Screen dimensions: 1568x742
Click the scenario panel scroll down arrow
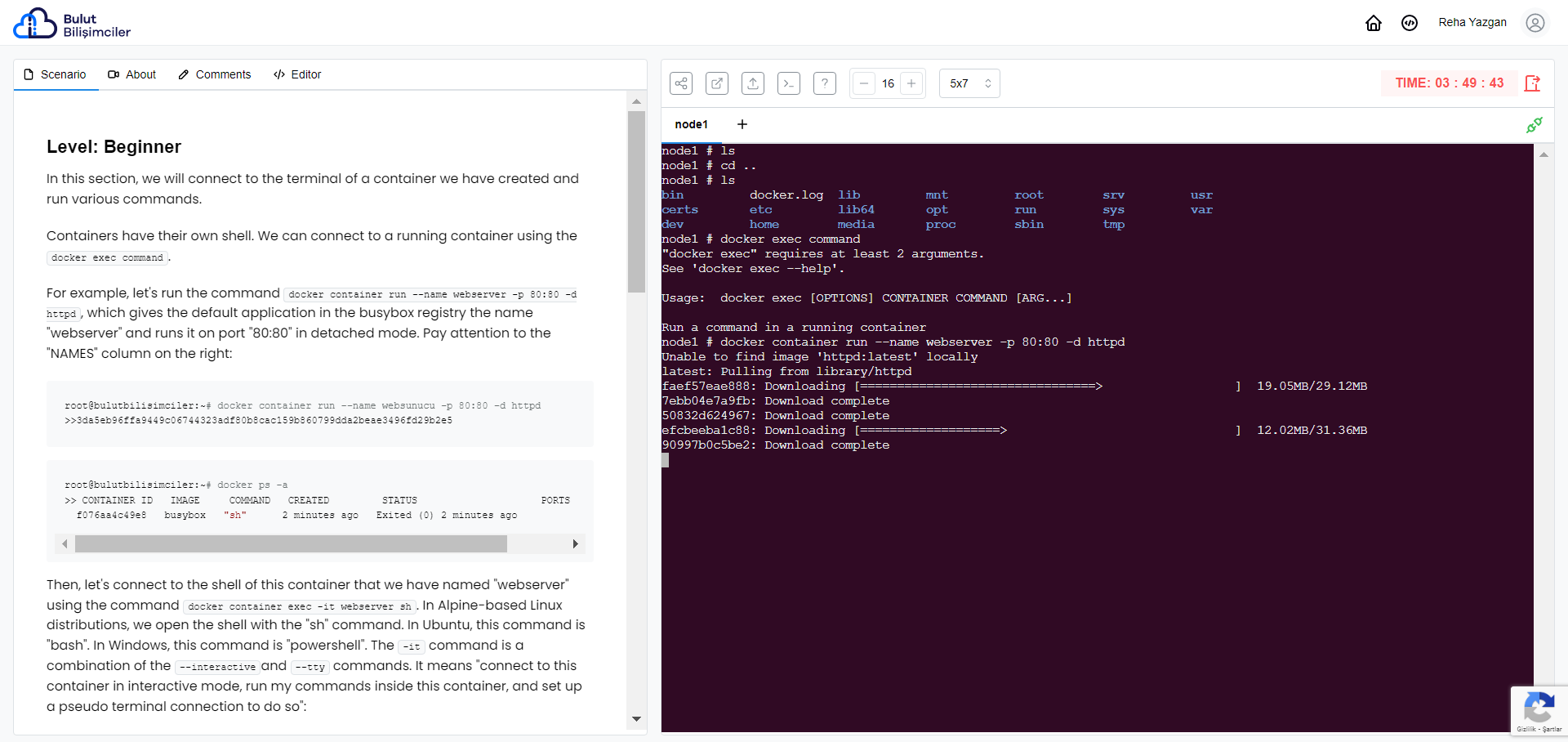[x=637, y=719]
